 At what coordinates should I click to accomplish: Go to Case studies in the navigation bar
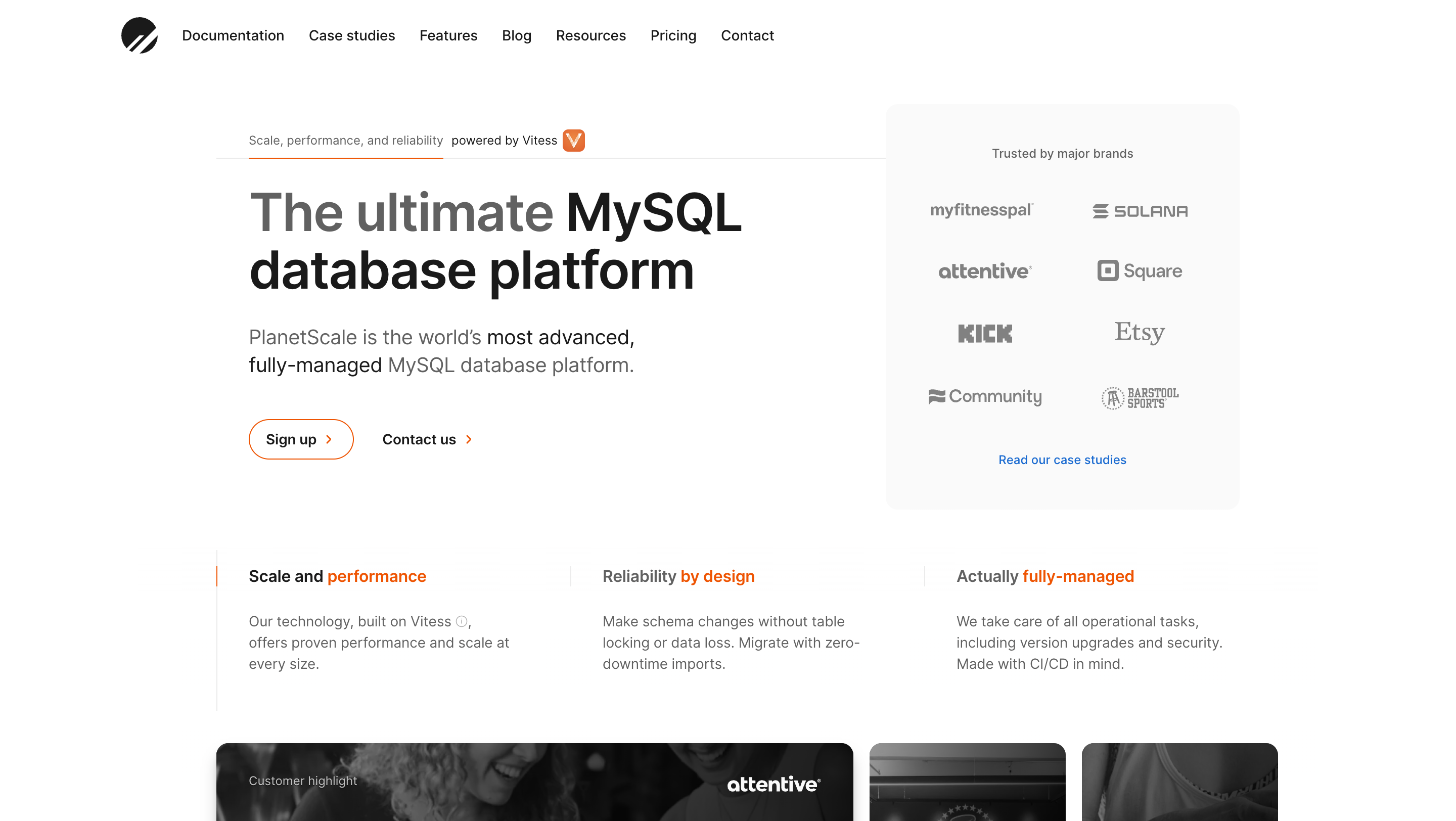pos(351,35)
